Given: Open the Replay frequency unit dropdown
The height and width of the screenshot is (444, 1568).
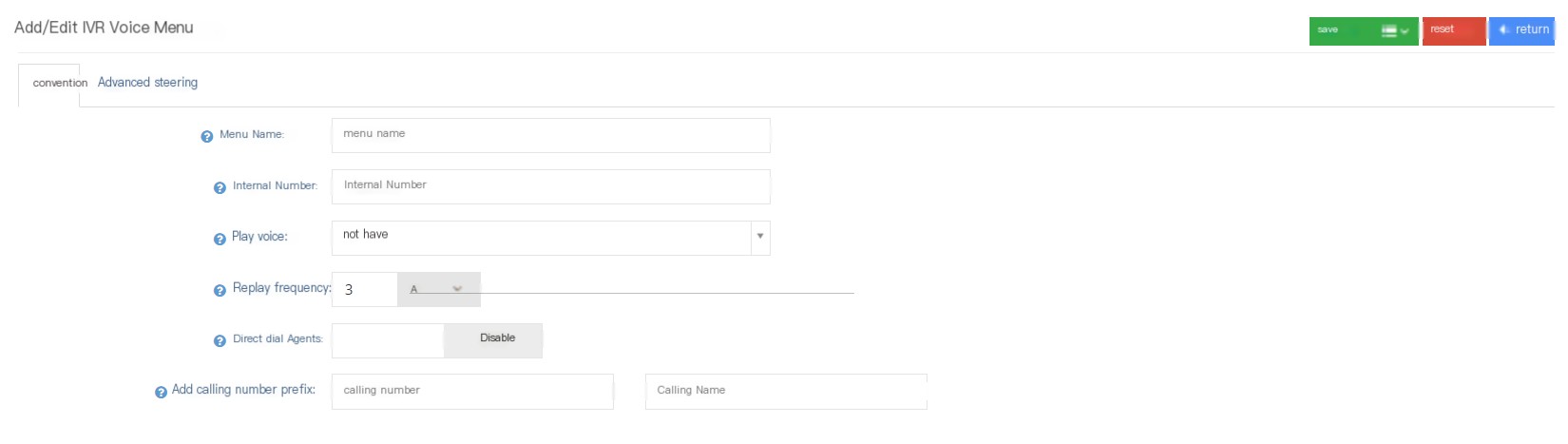Looking at the screenshot, I should pos(439,289).
